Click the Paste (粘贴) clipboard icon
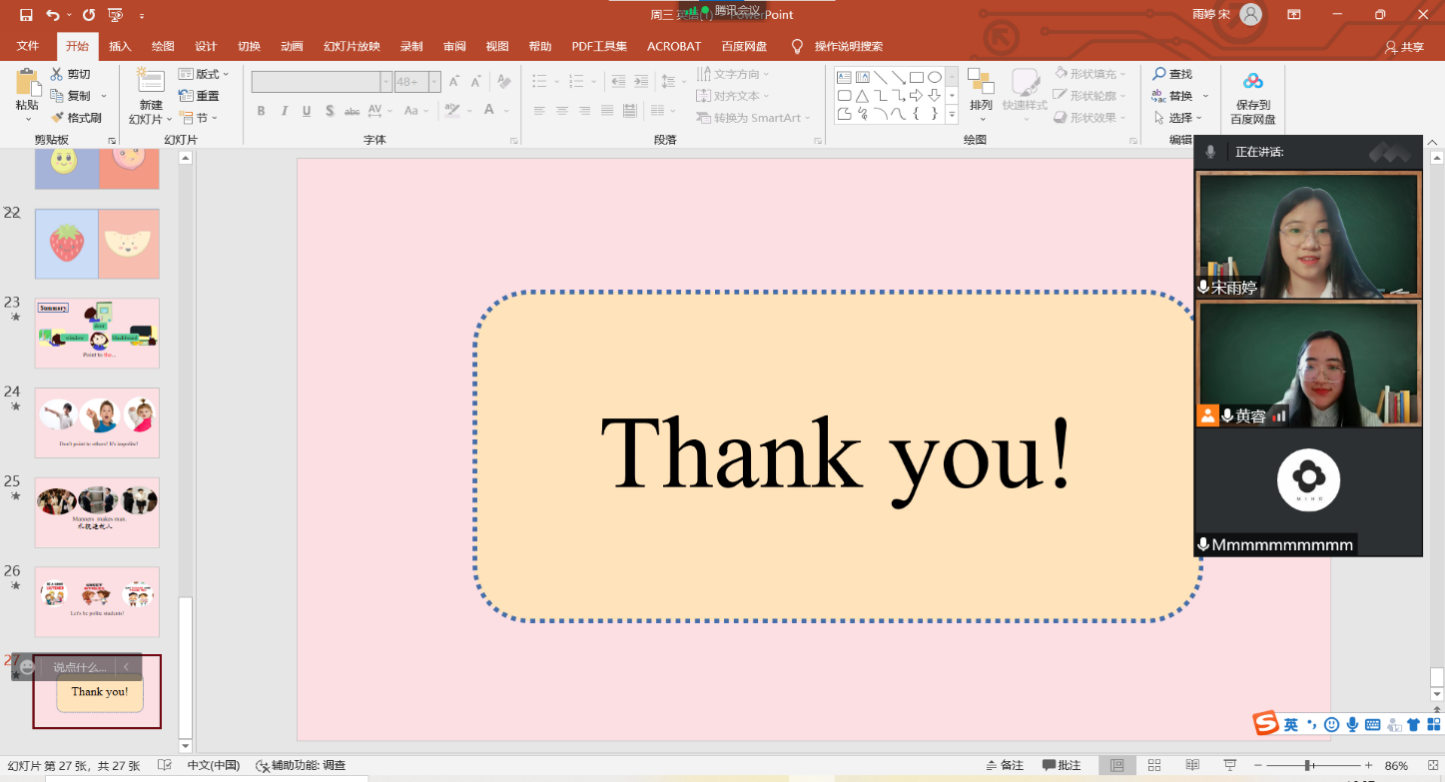This screenshot has width=1445, height=782. pos(27,83)
